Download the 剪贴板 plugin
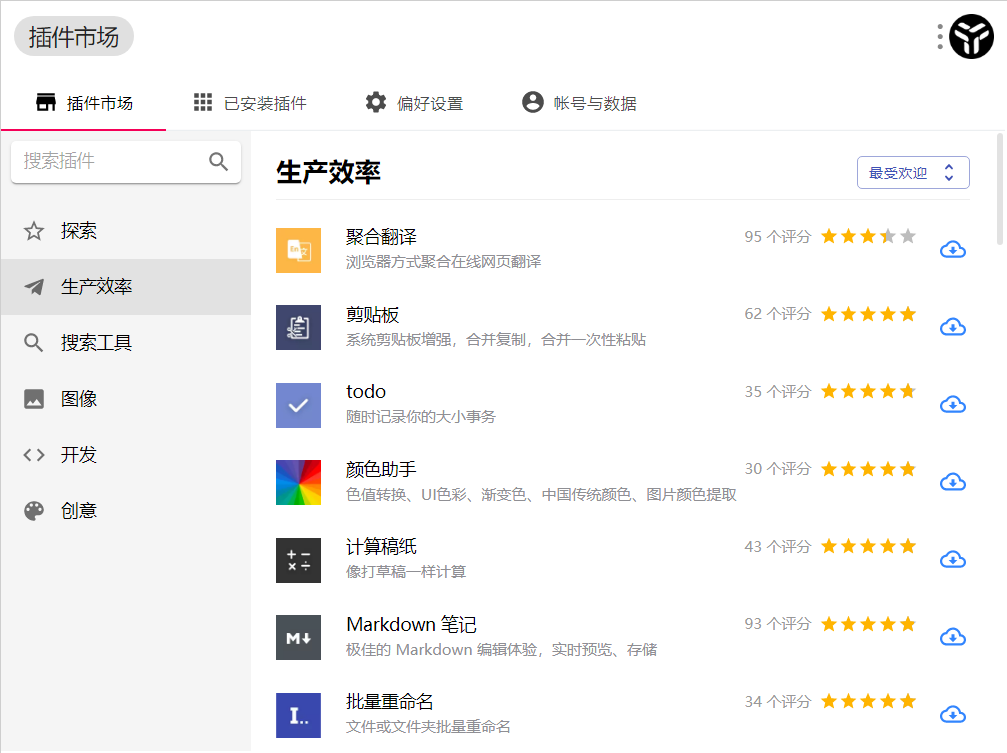This screenshot has height=753, width=1007. point(953,327)
